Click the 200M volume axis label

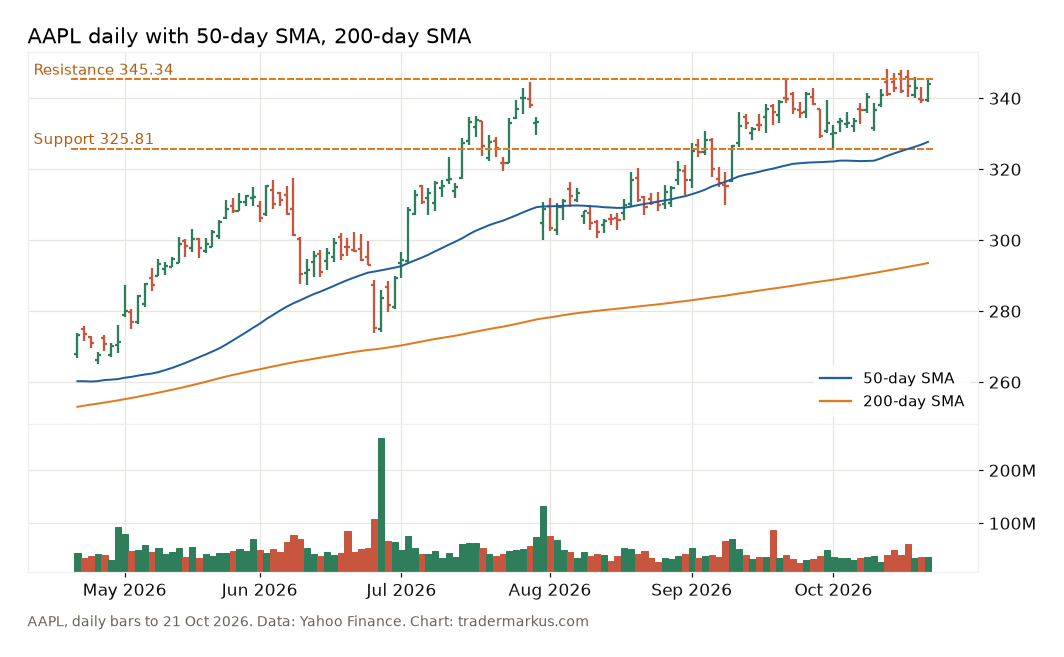point(1011,471)
